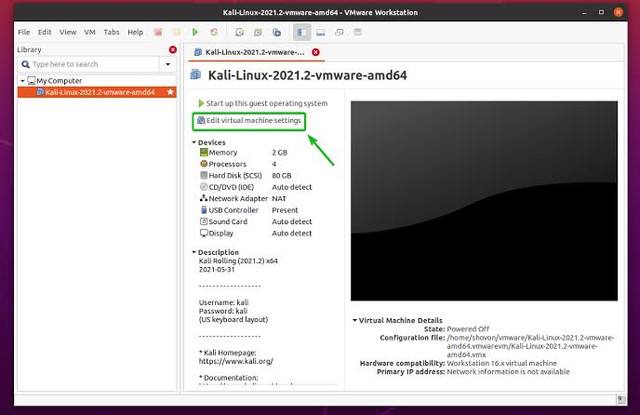Click the Processors value 4
640x415 pixels.
pyautogui.click(x=274, y=164)
